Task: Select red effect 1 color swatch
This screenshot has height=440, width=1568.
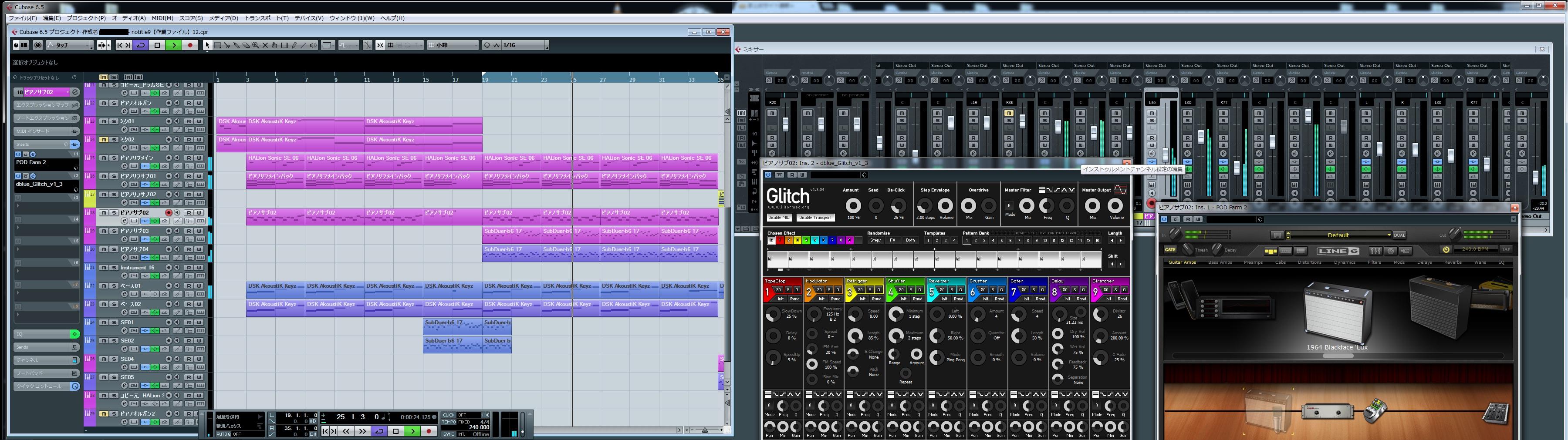Action: pyautogui.click(x=780, y=240)
